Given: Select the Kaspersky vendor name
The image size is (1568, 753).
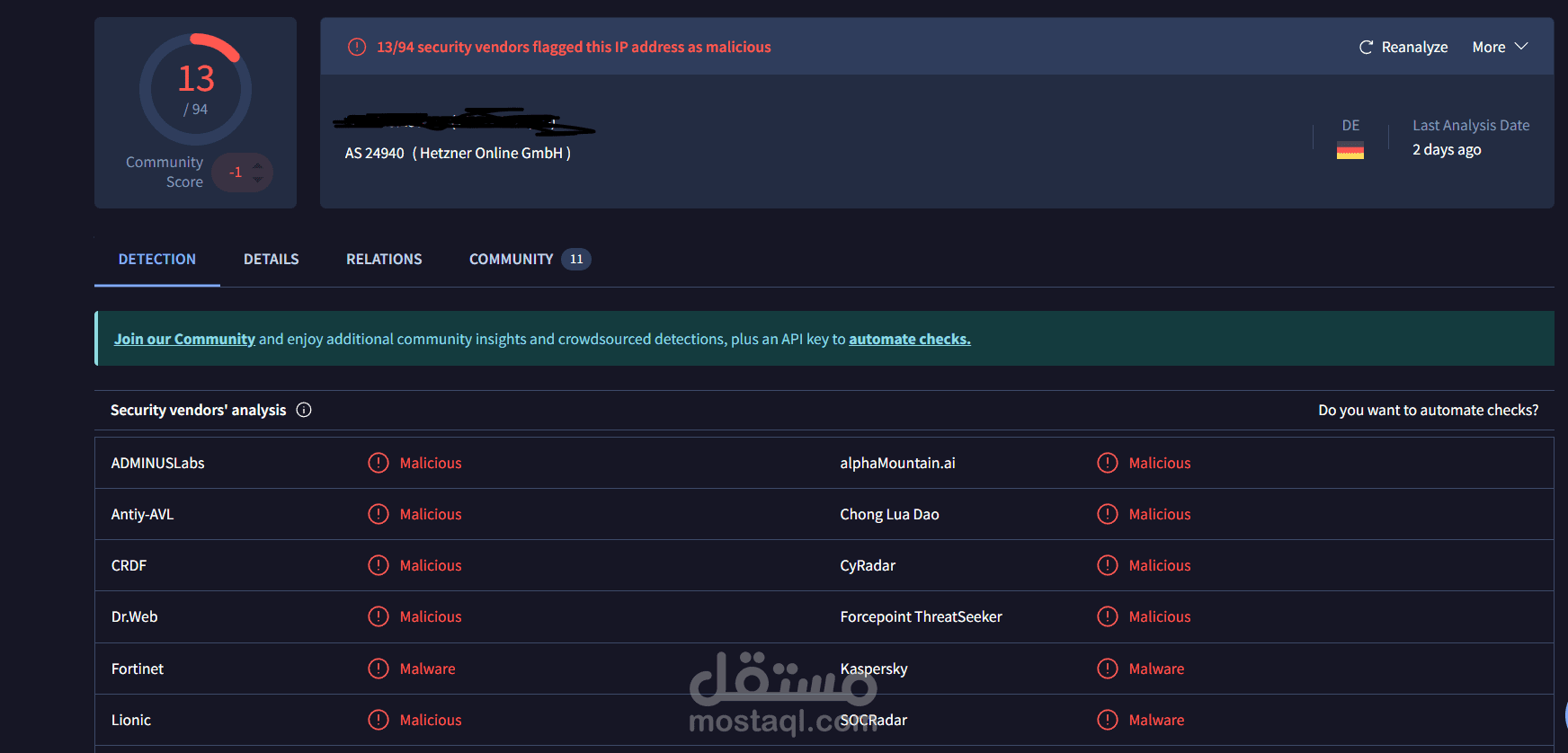Looking at the screenshot, I should click(874, 669).
